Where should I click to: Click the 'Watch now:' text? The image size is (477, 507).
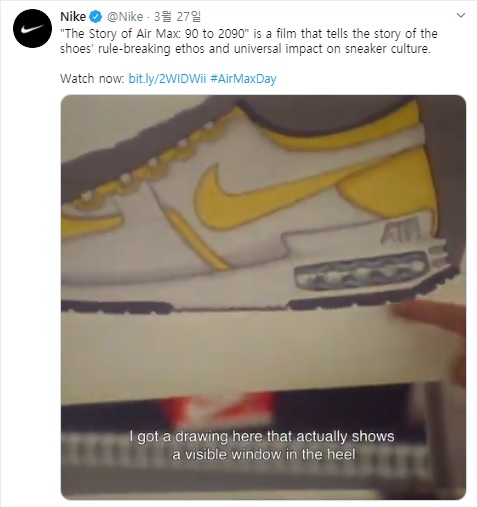[92, 79]
